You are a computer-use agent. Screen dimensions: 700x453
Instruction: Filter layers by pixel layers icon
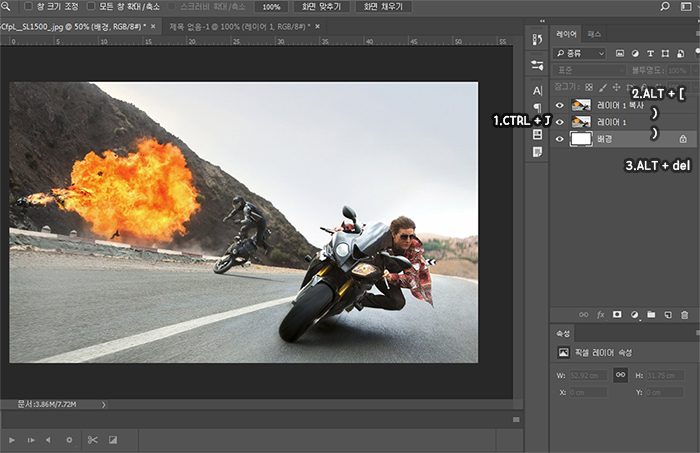click(620, 54)
